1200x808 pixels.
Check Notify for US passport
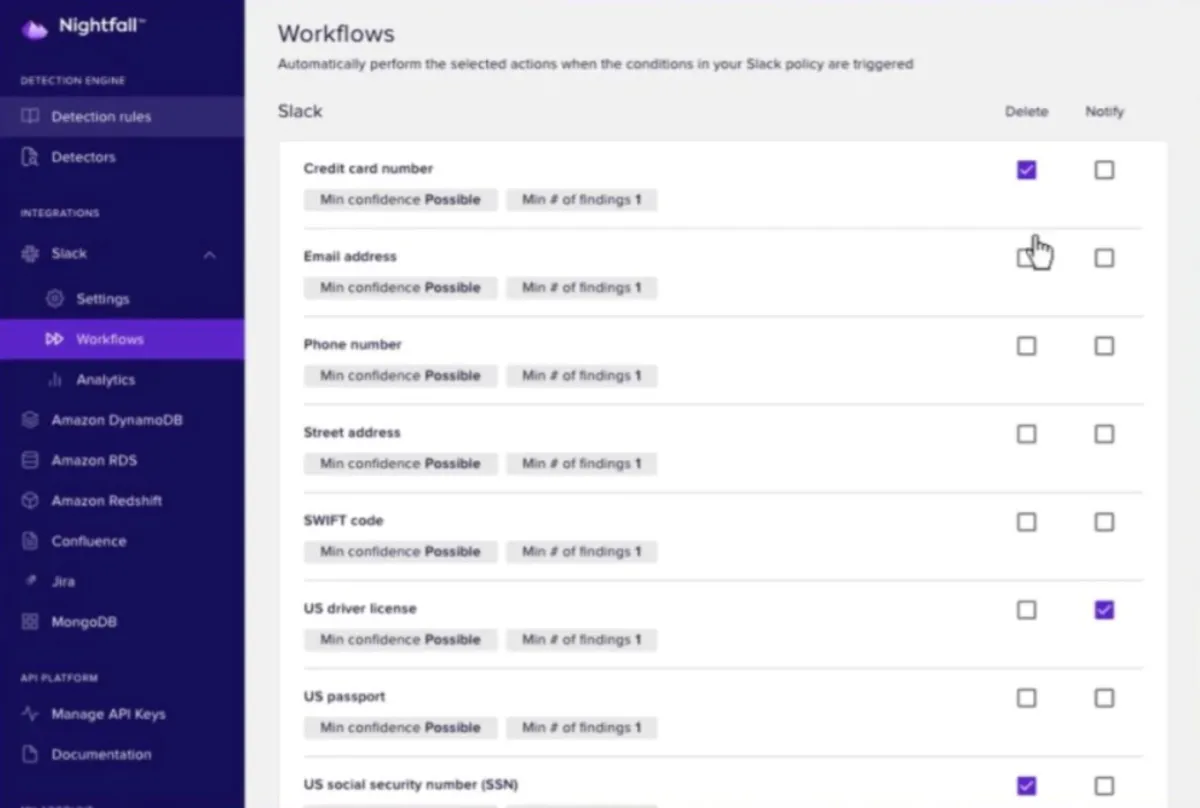click(x=1104, y=698)
